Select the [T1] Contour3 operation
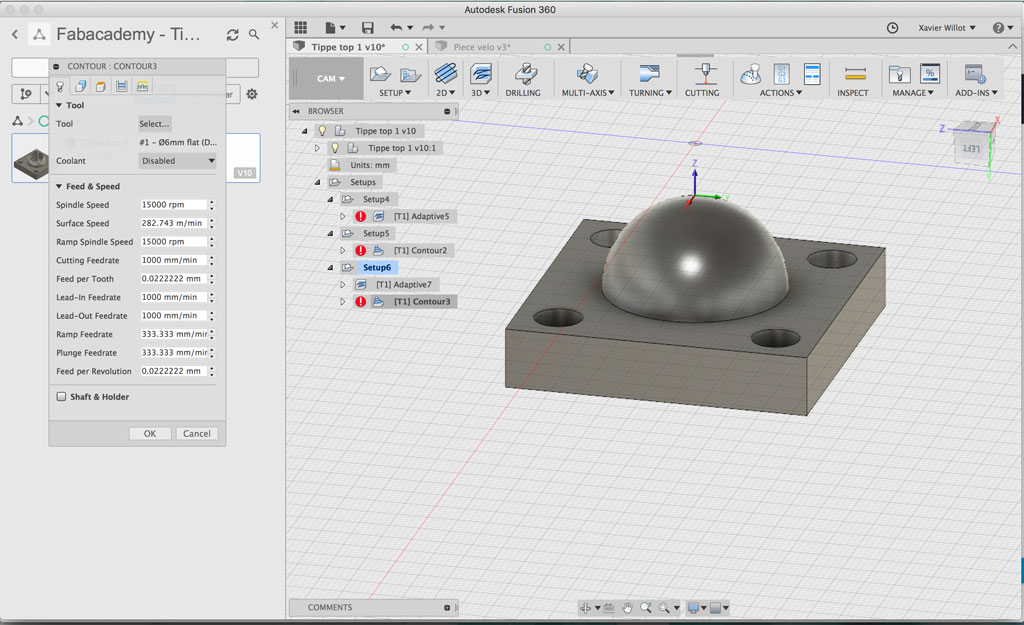The image size is (1024, 625). pos(422,302)
